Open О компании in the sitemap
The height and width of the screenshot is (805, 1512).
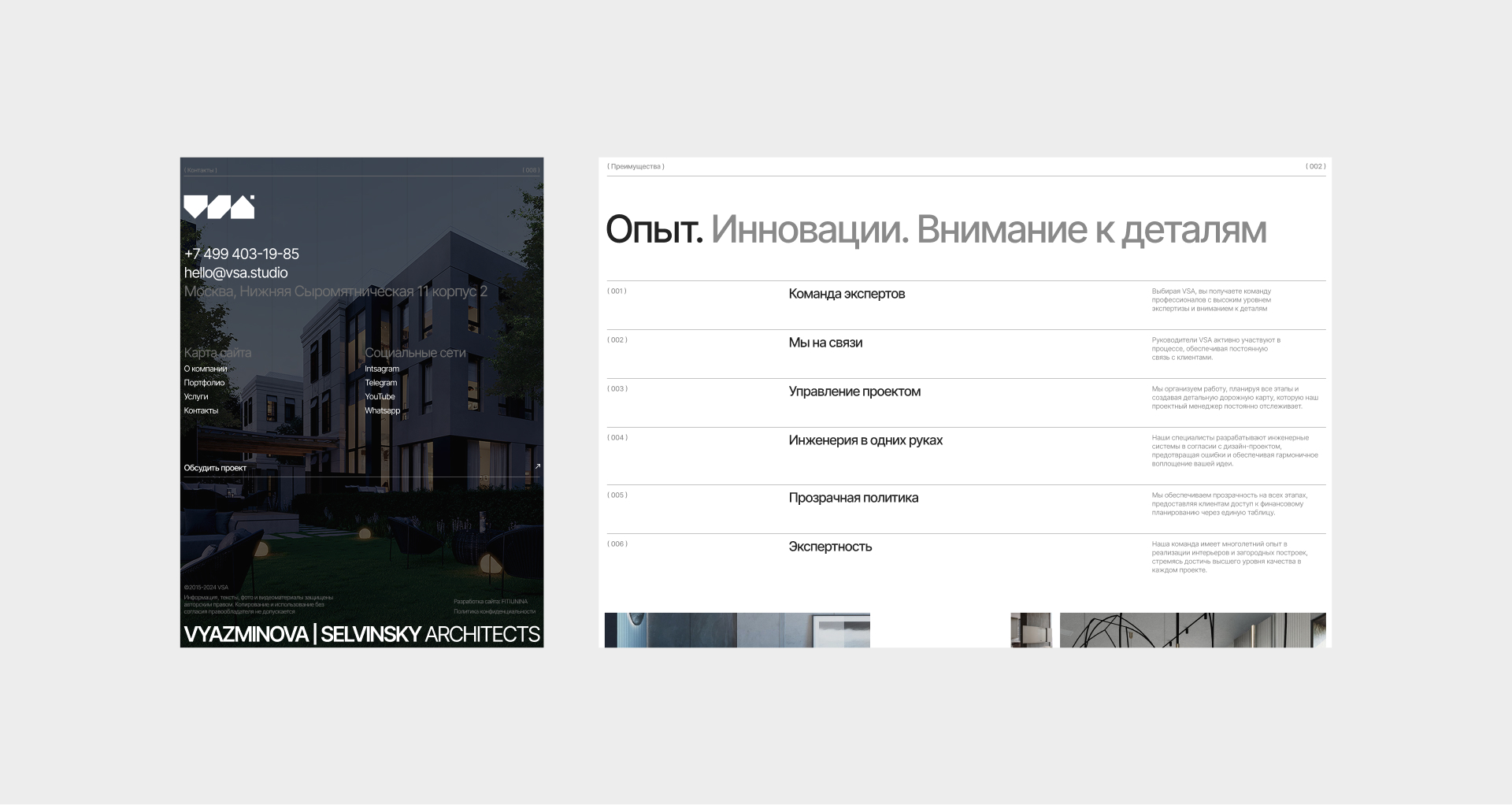[206, 368]
